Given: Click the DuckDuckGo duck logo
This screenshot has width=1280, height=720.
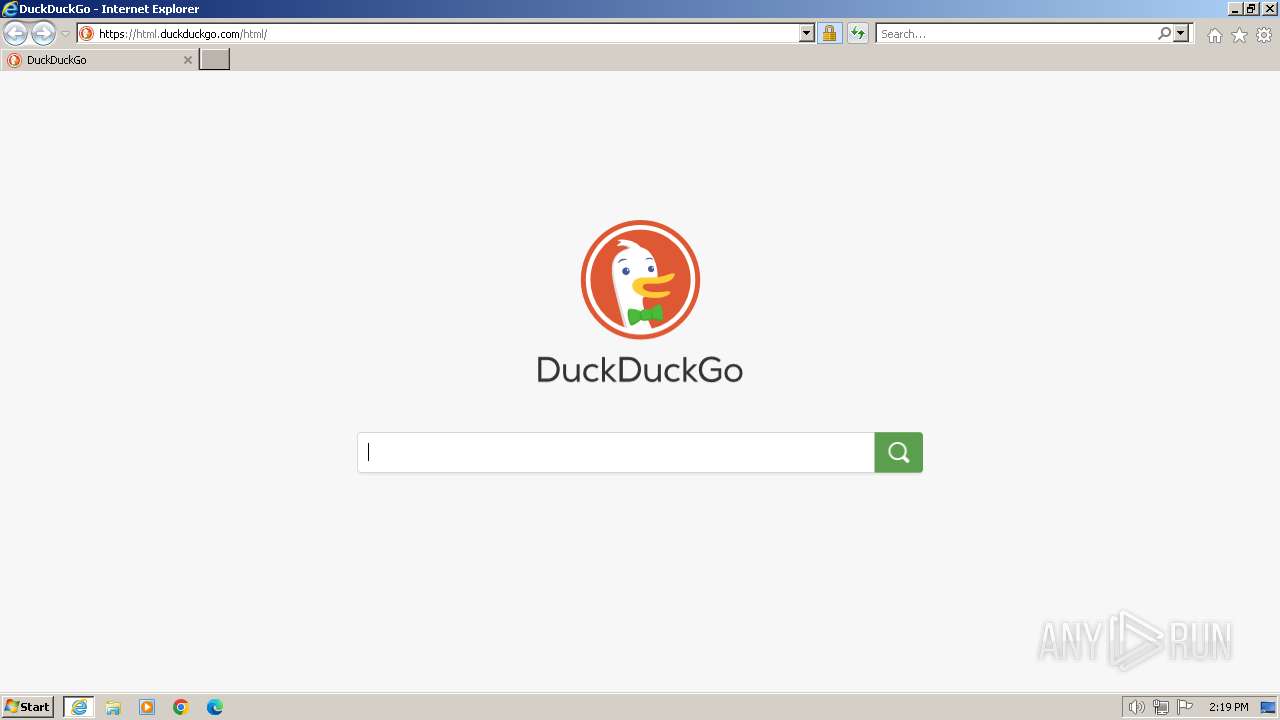Looking at the screenshot, I should pyautogui.click(x=640, y=280).
